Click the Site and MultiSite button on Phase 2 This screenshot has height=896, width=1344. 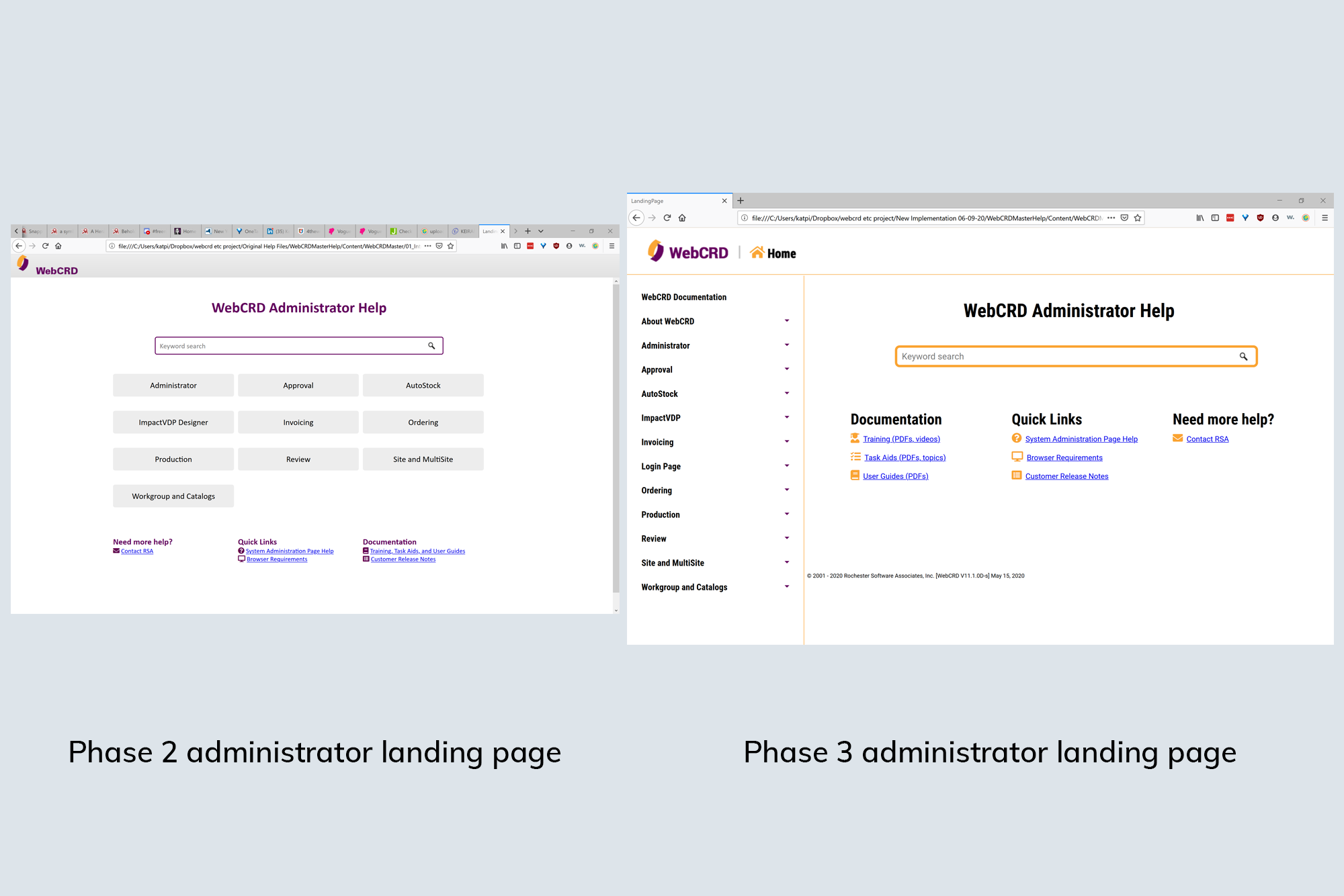click(x=423, y=459)
